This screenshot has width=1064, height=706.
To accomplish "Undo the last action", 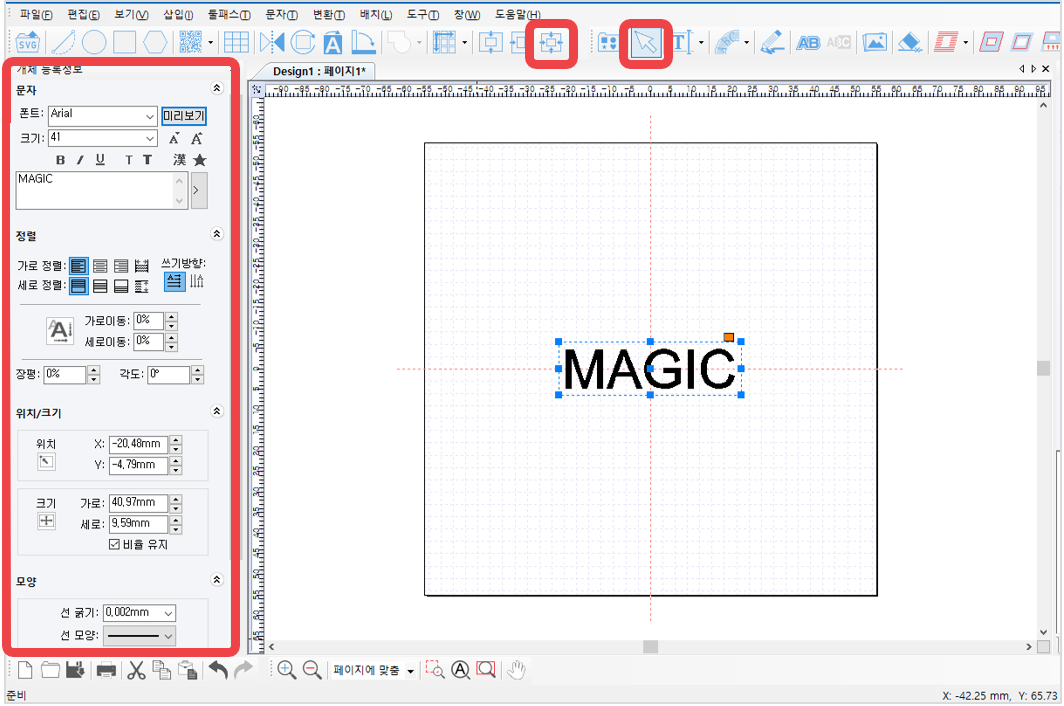I will coord(218,670).
